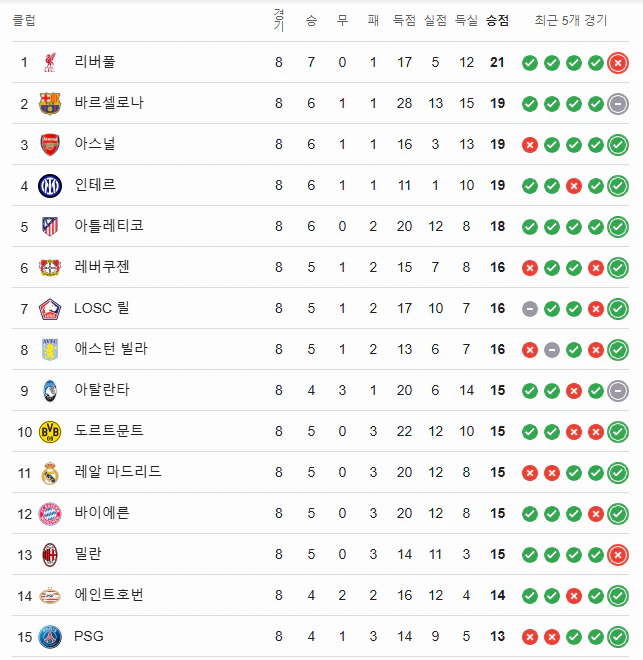The height and width of the screenshot is (660, 643).
Task: Click Milan's latest red loss icon
Action: click(x=618, y=554)
